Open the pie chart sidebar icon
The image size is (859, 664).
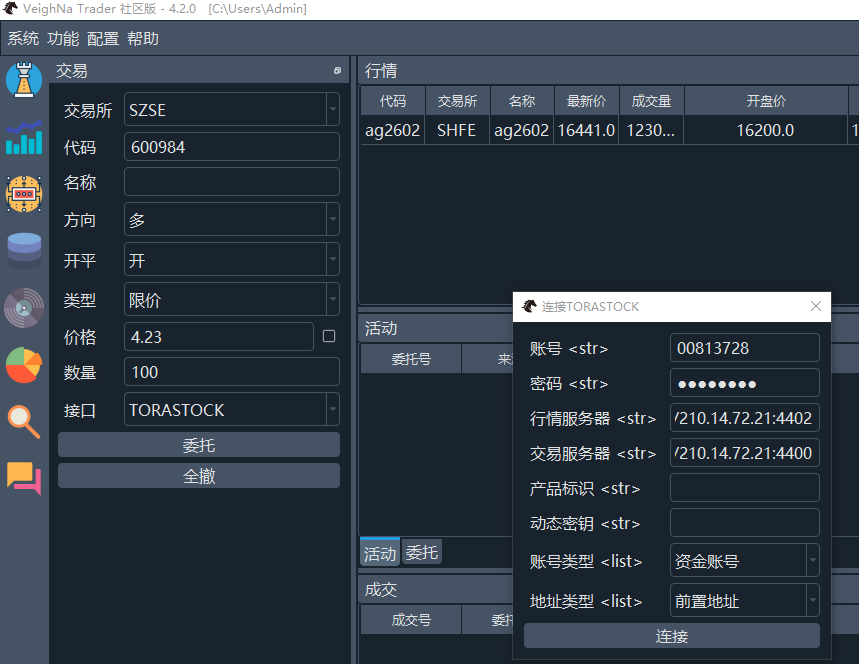click(24, 365)
